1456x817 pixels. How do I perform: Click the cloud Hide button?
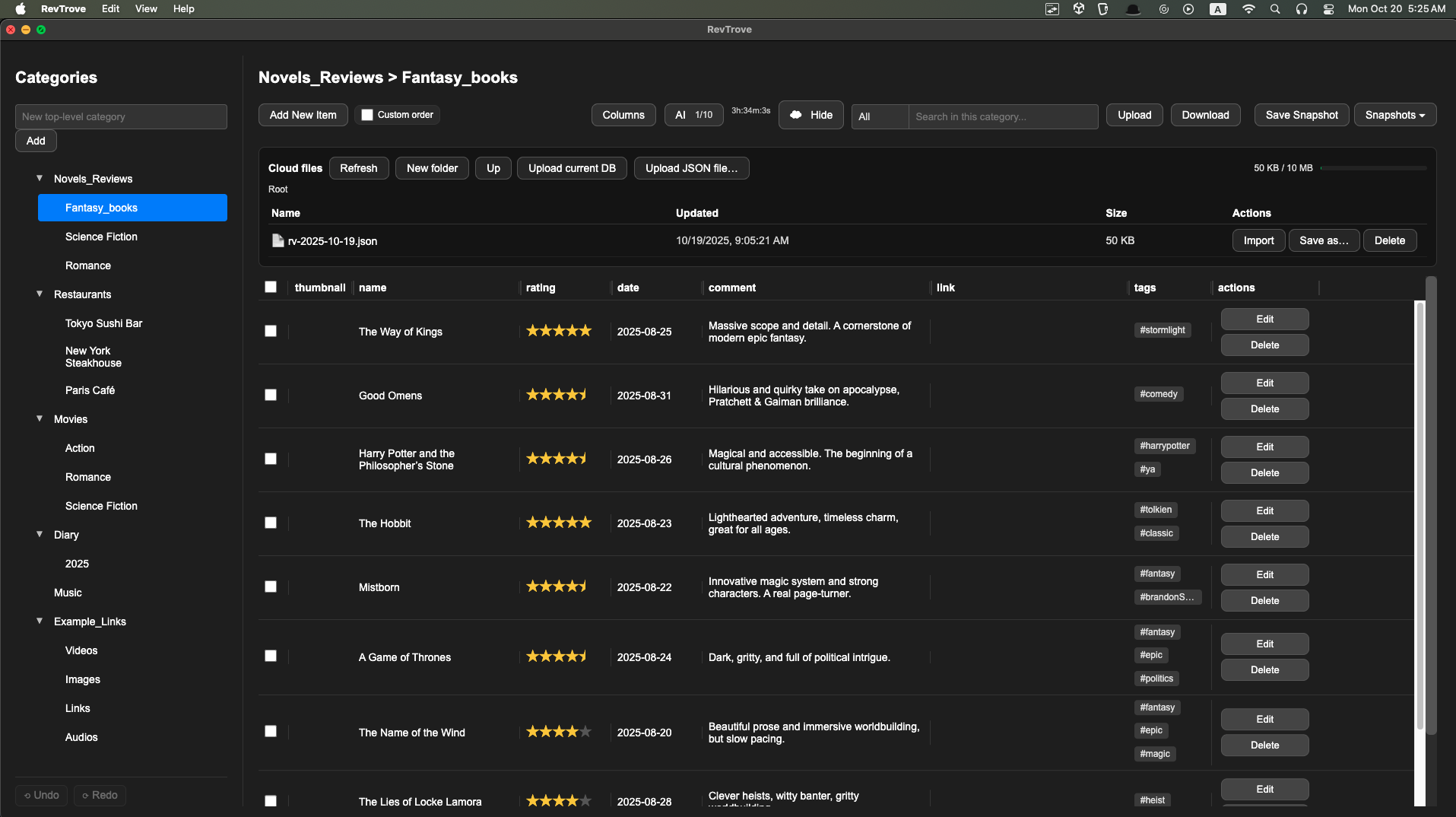click(x=810, y=115)
